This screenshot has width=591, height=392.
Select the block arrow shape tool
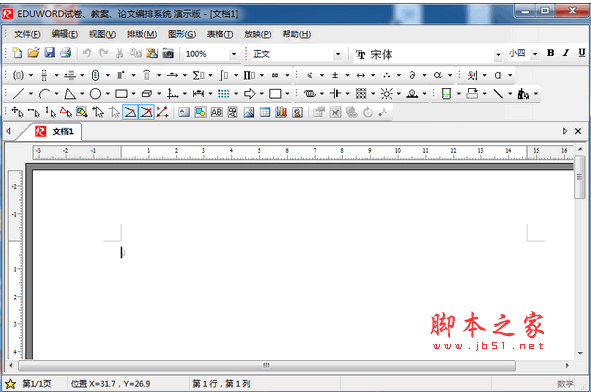[250, 93]
